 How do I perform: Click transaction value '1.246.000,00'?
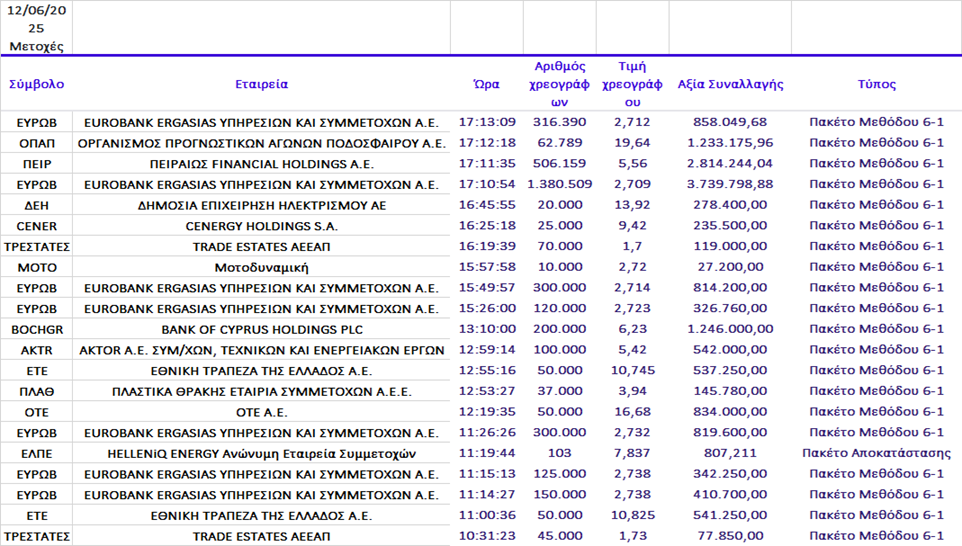[x=730, y=329]
